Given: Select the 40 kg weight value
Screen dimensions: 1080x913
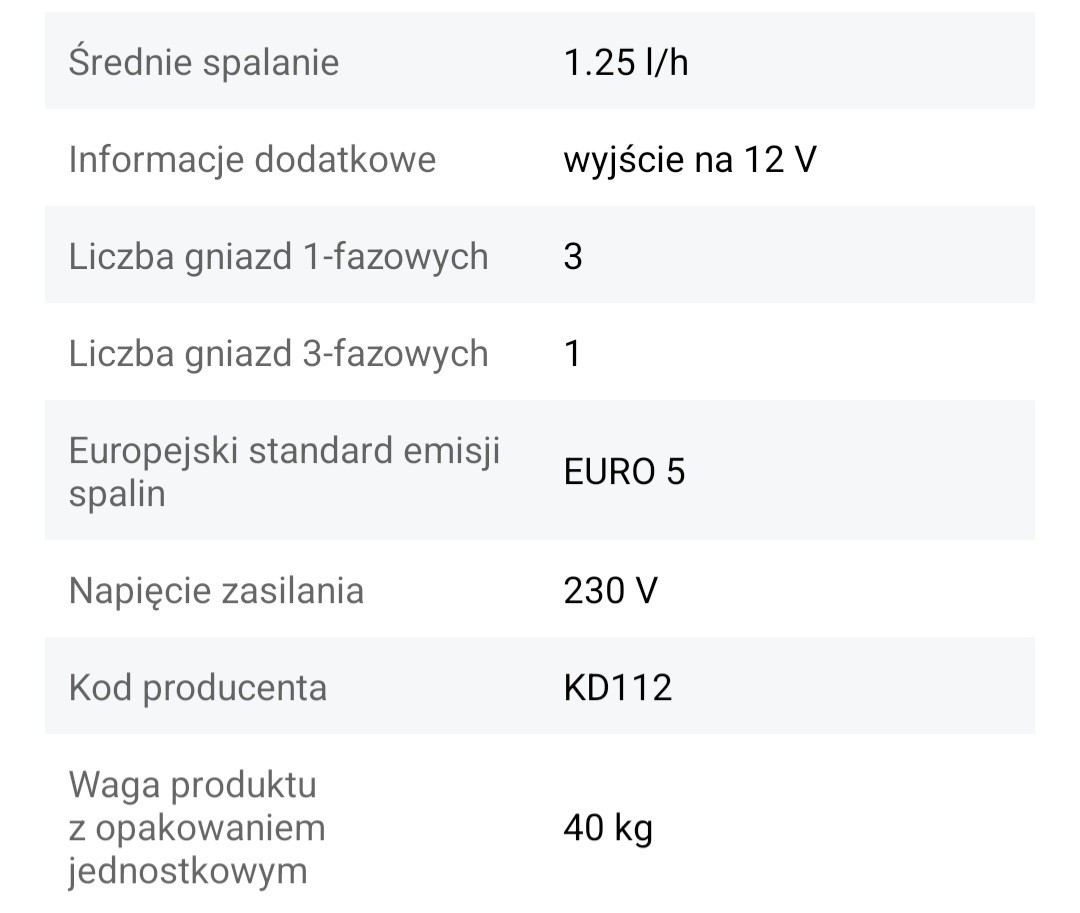Looking at the screenshot, I should (x=608, y=828).
